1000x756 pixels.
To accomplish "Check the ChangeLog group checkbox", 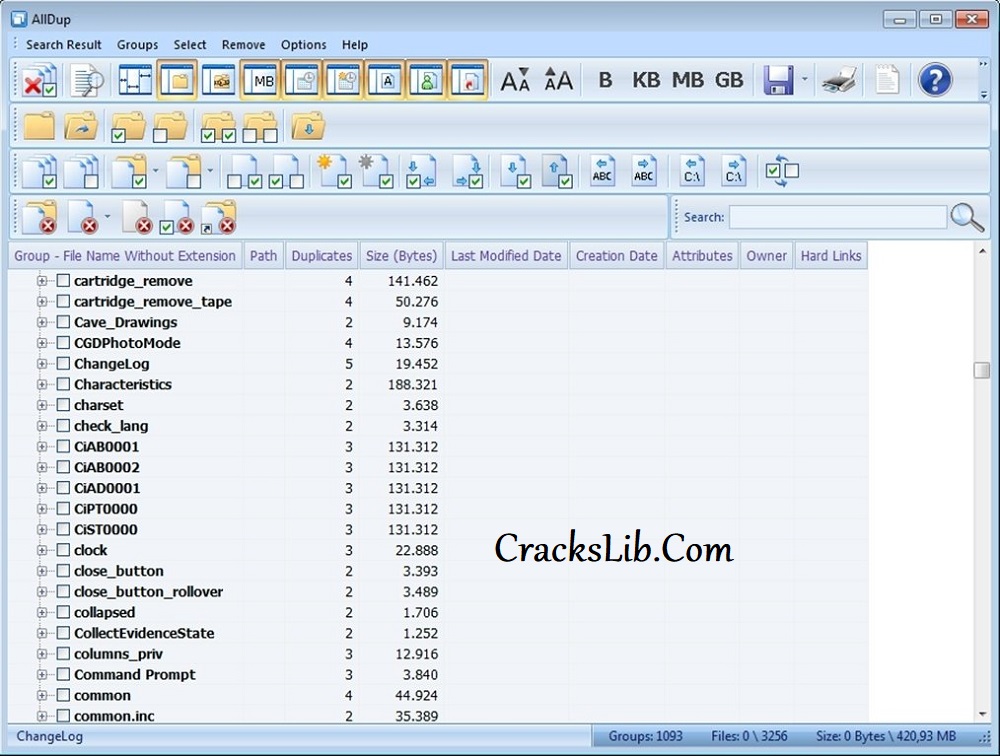I will [63, 364].
